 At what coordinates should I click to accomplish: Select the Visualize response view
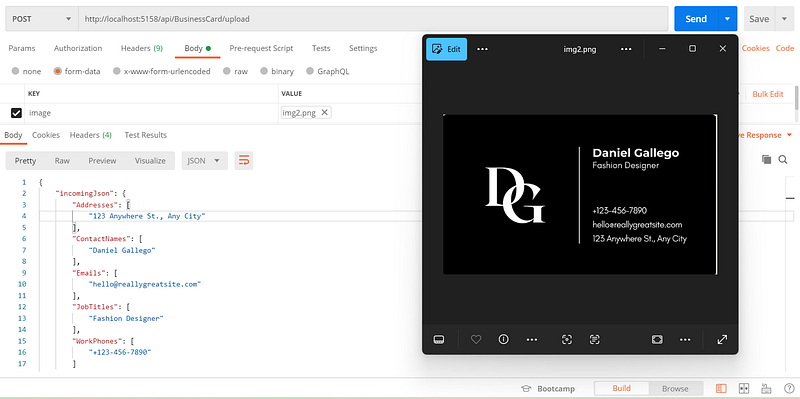click(x=150, y=161)
